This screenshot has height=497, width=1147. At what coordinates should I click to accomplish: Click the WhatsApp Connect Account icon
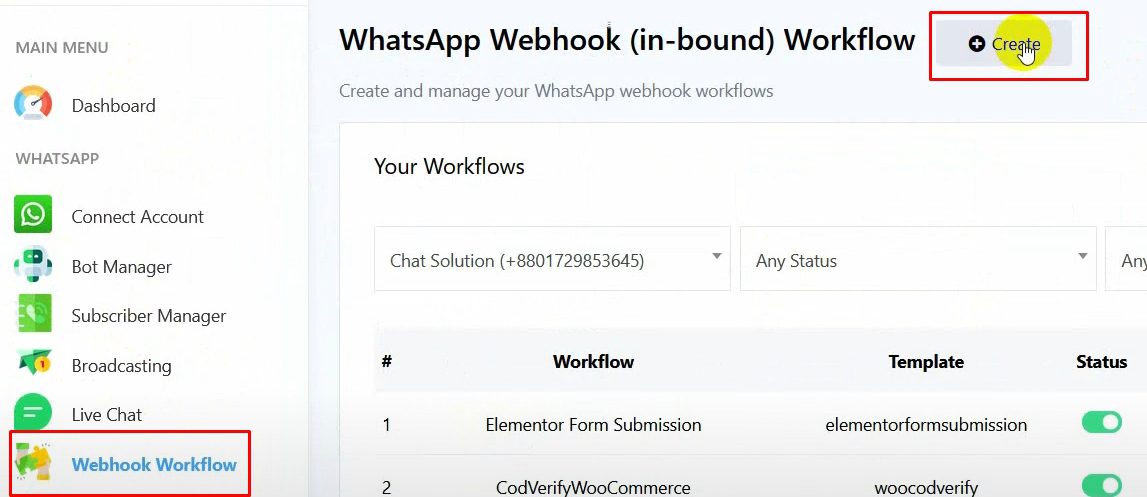pyautogui.click(x=33, y=216)
